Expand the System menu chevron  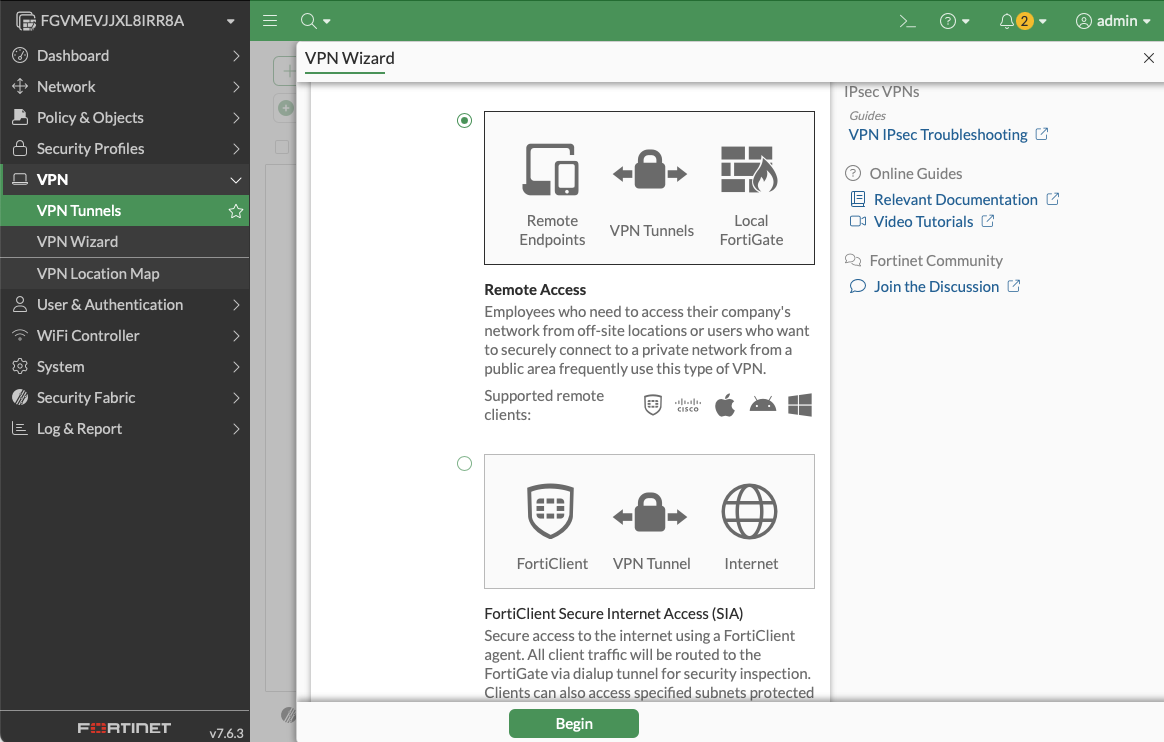point(236,367)
